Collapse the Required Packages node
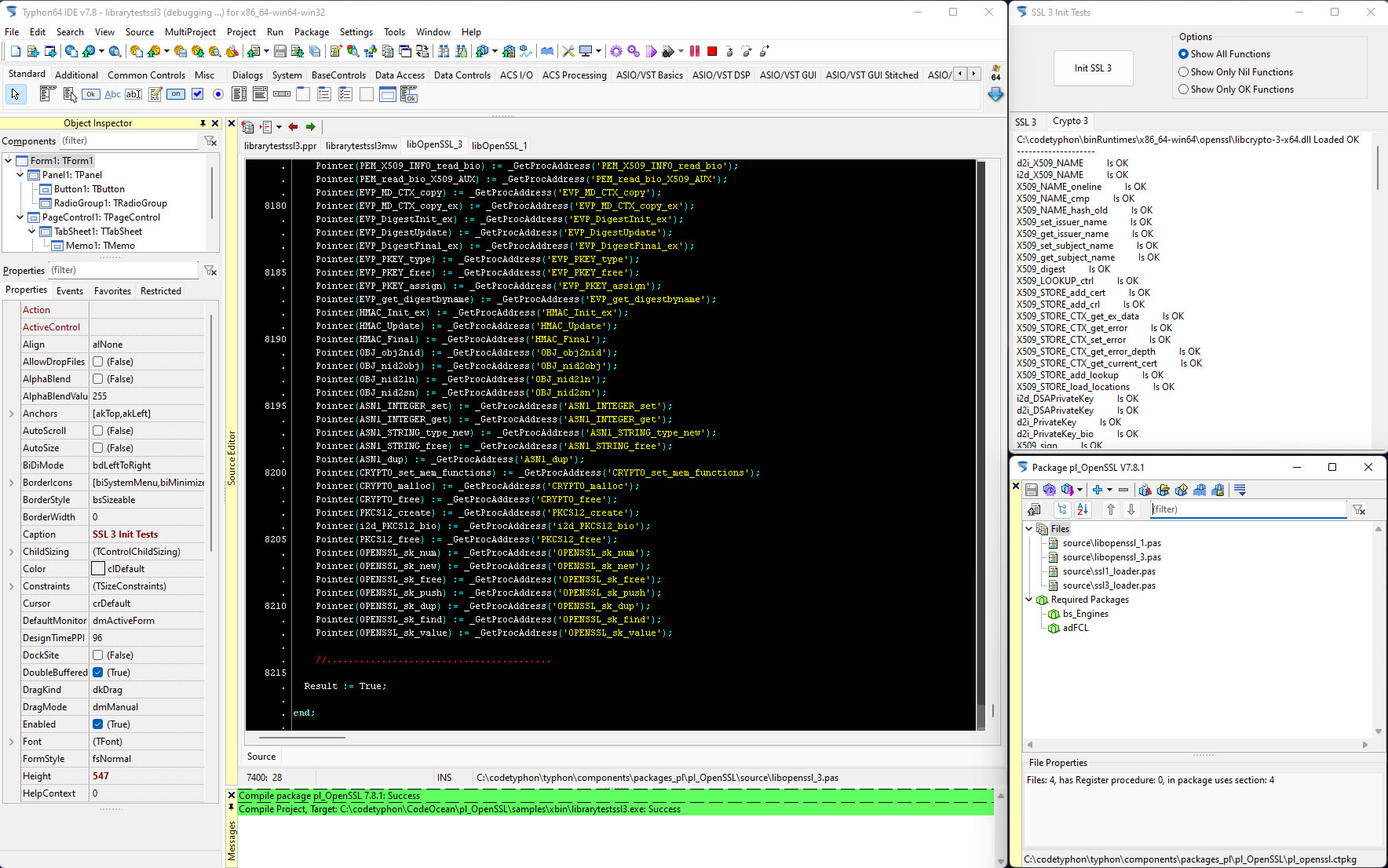This screenshot has width=1388, height=868. point(1029,600)
